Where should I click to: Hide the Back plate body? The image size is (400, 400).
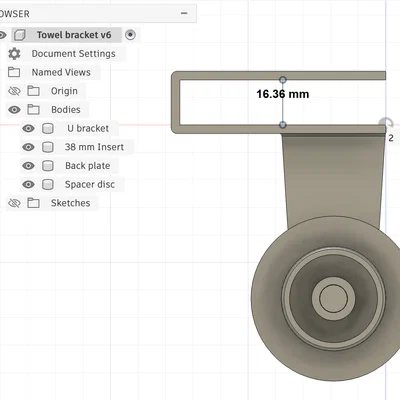pos(28,166)
